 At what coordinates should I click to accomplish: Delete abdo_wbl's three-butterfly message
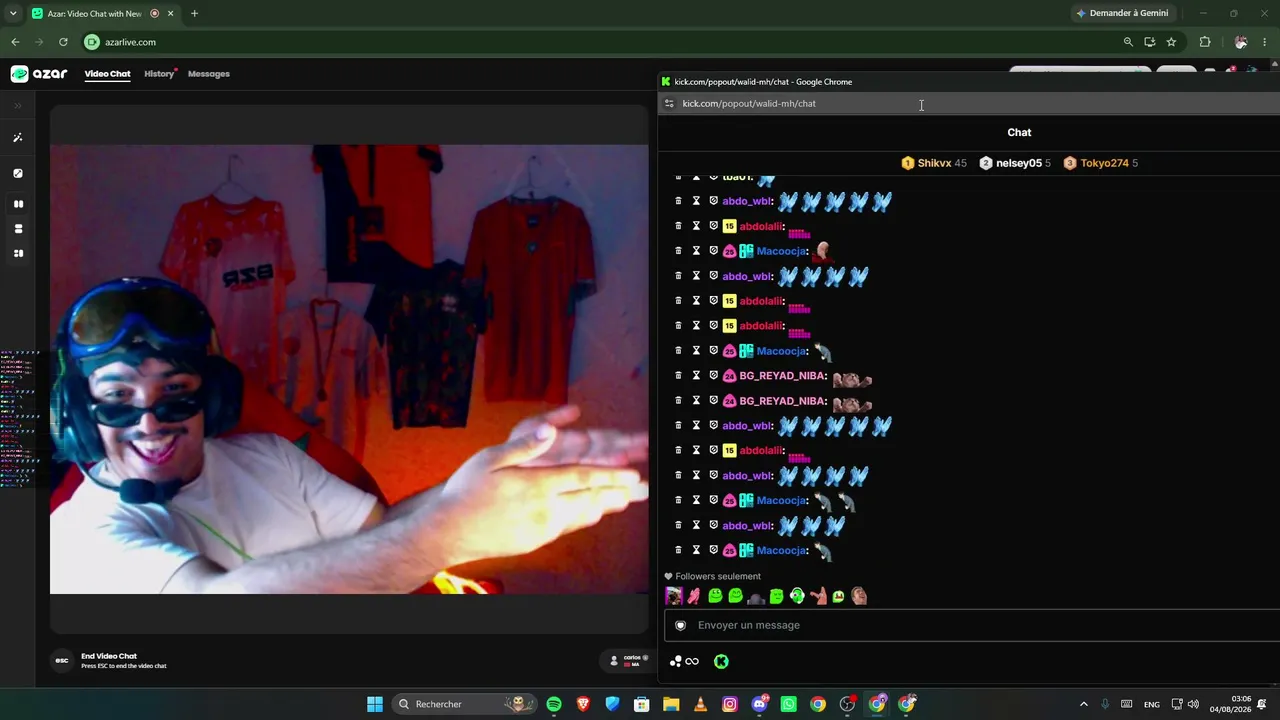678,526
